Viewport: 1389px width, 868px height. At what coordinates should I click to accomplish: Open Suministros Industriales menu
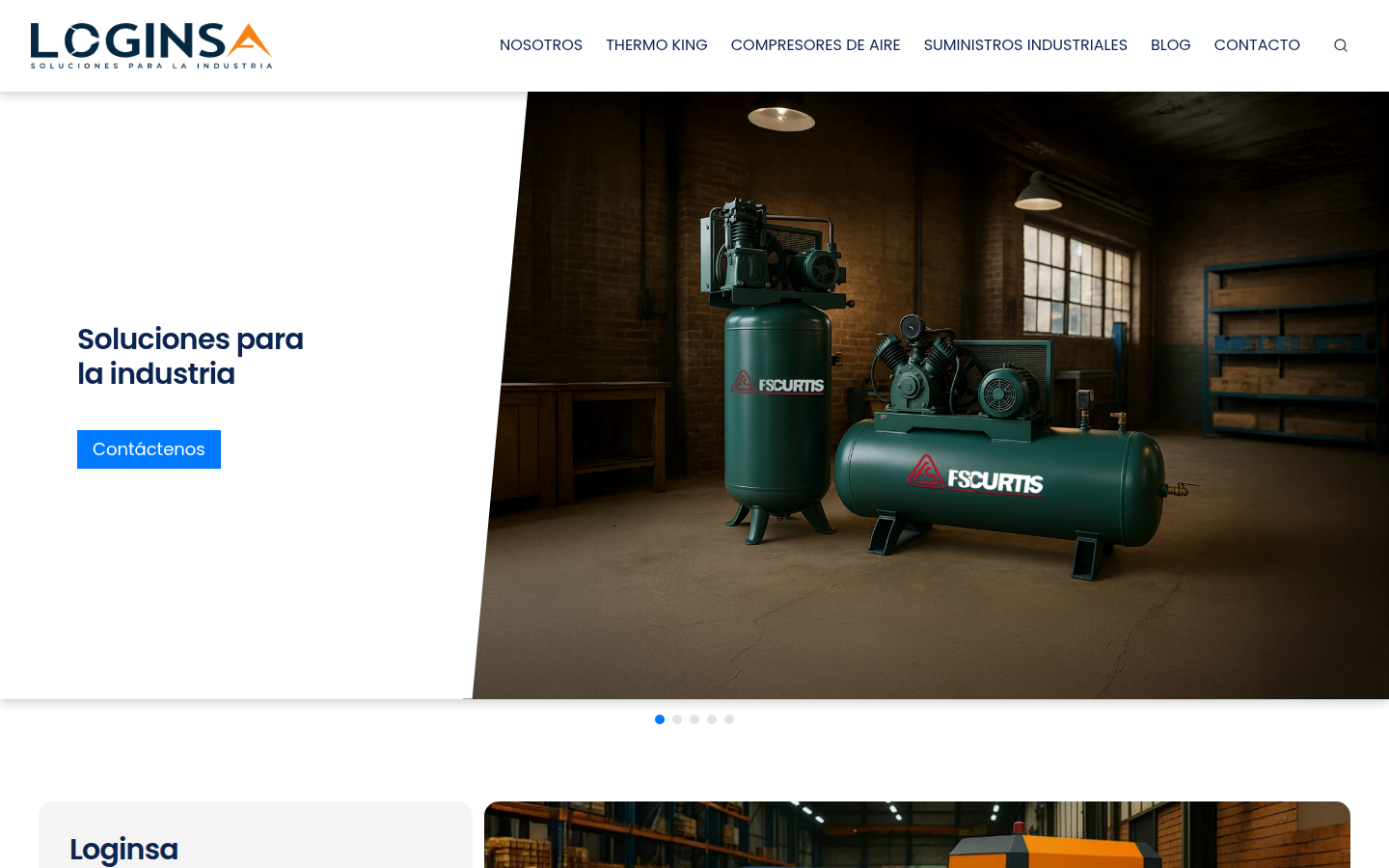pos(1025,45)
